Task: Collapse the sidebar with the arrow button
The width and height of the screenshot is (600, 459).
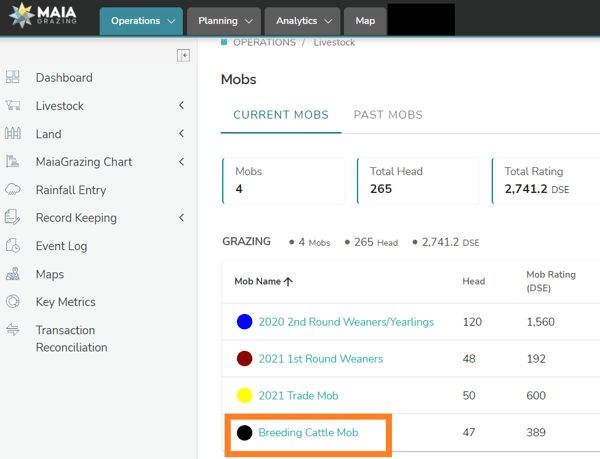Action: [x=183, y=55]
